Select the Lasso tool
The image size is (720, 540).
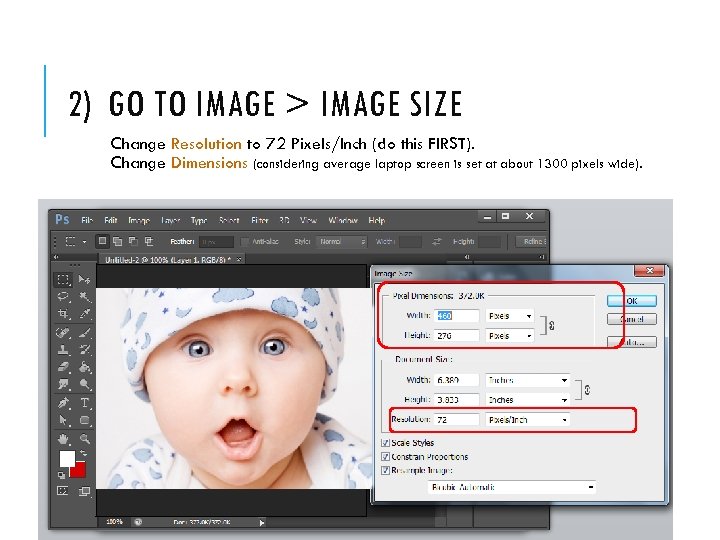tap(63, 297)
